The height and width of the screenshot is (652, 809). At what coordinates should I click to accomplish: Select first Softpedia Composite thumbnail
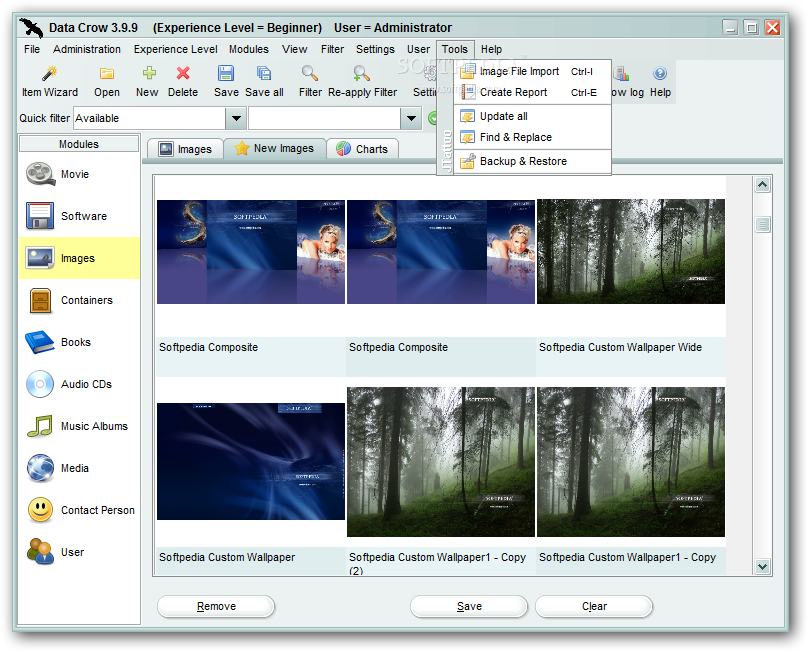click(251, 252)
